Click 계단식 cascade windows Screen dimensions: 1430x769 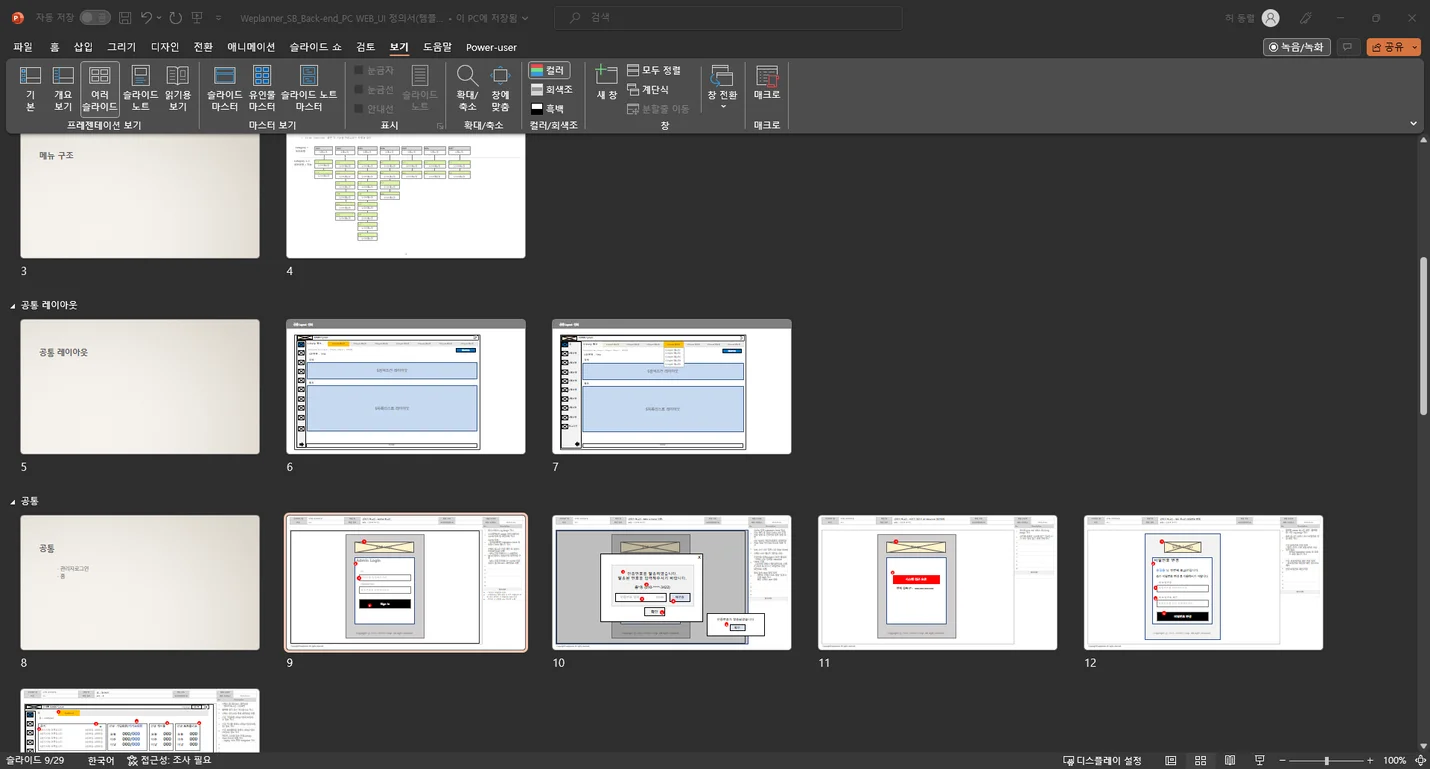pos(648,89)
